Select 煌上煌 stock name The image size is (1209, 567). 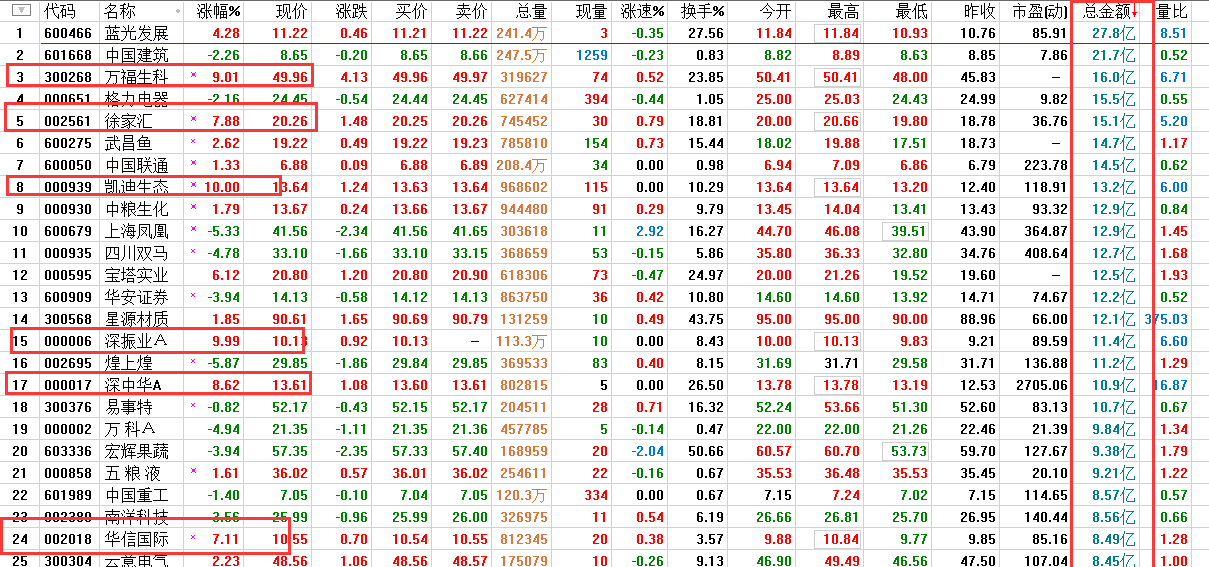point(128,363)
